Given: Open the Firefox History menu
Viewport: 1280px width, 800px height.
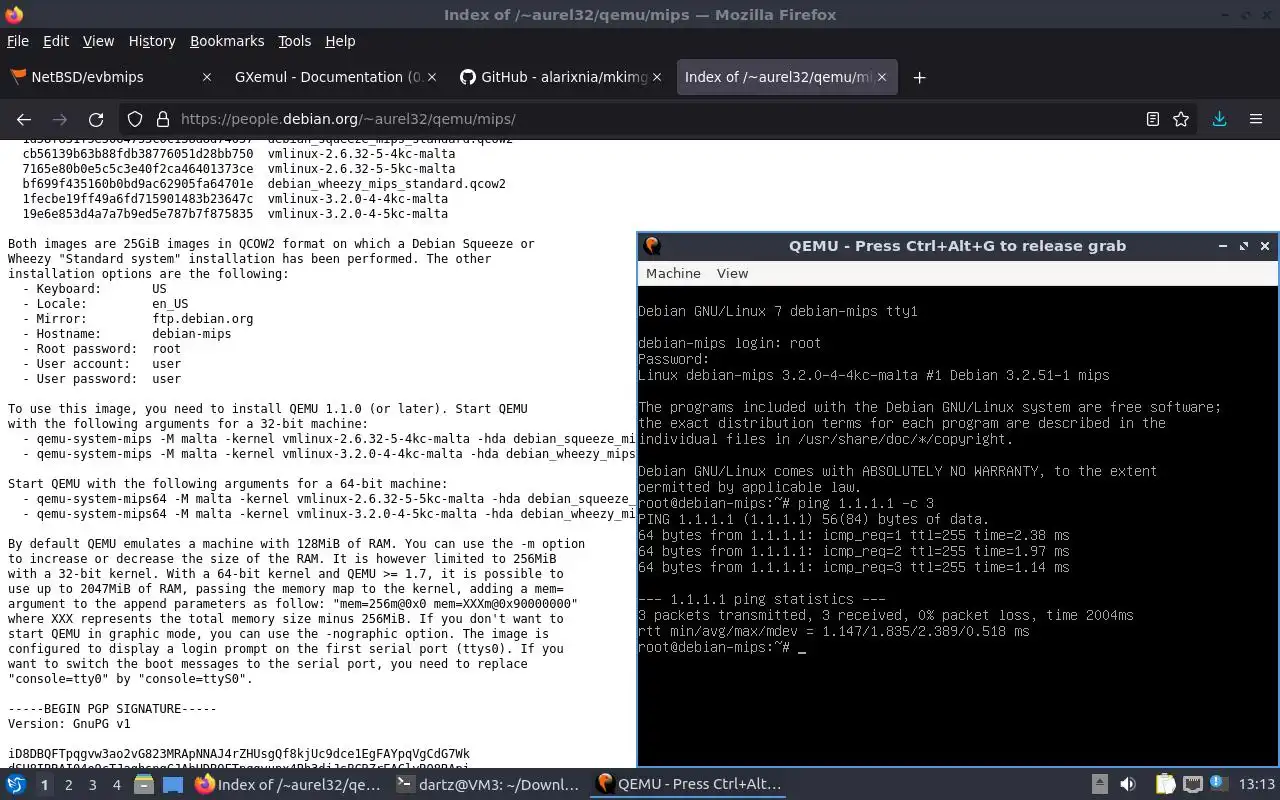Looking at the screenshot, I should (x=152, y=41).
